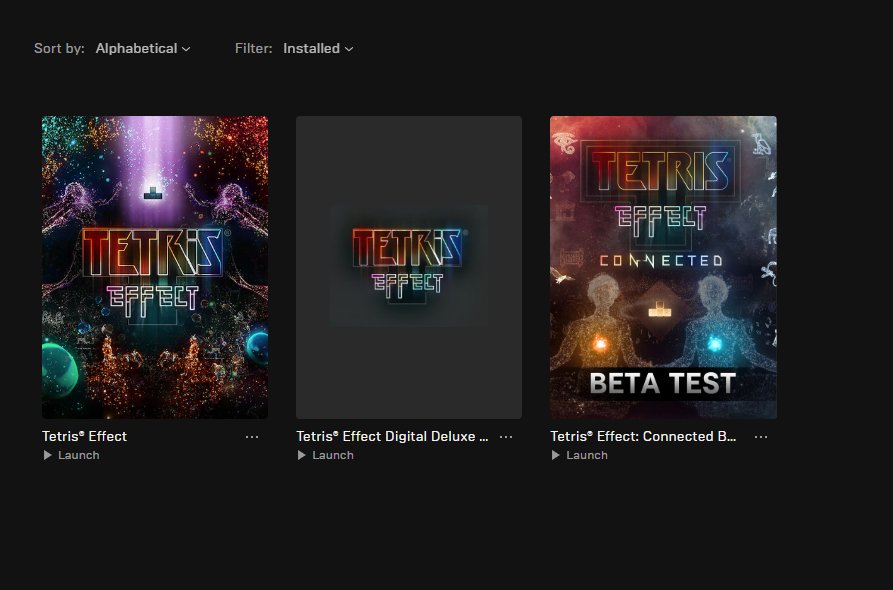
Task: Open the three-dot menu for Tetris Effect Digital Deluxe
Action: pos(506,437)
